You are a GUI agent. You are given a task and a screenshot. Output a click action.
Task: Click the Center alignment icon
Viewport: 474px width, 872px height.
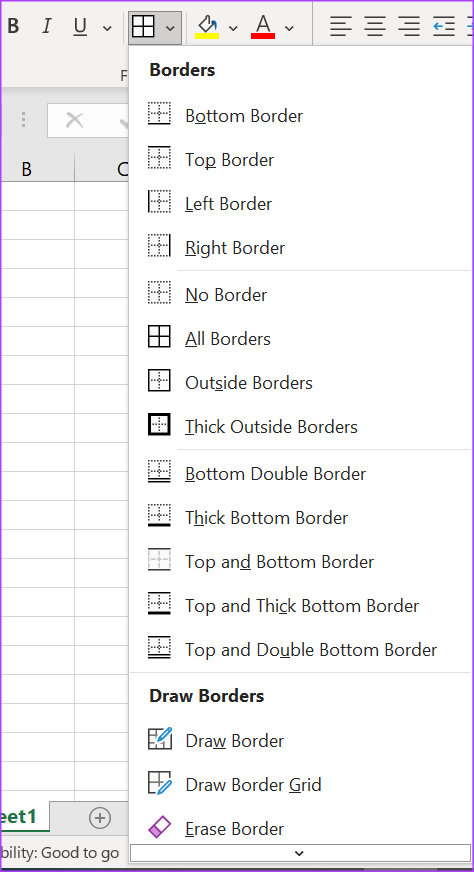click(375, 26)
